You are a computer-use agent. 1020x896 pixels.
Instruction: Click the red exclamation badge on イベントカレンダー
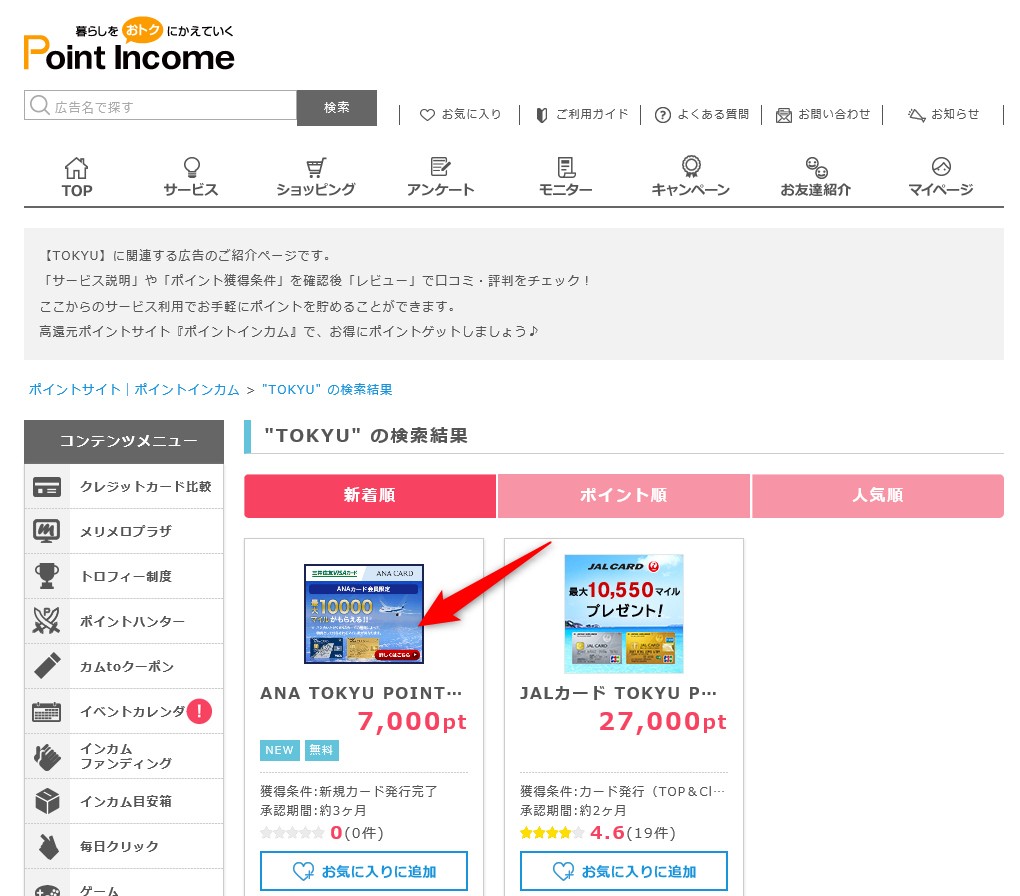pos(199,711)
